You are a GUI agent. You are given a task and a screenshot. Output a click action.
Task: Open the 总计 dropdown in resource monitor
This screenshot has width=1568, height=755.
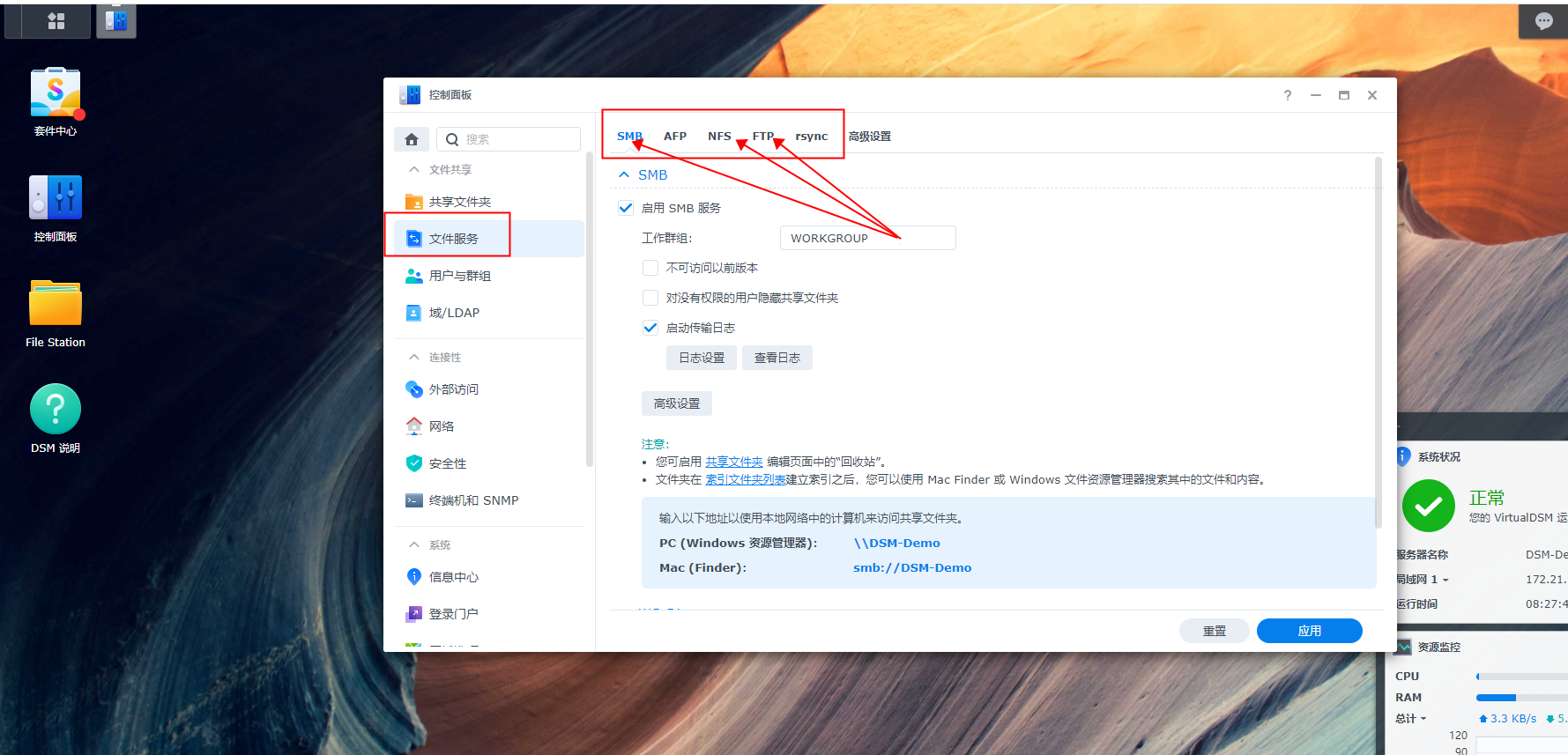(1410, 719)
